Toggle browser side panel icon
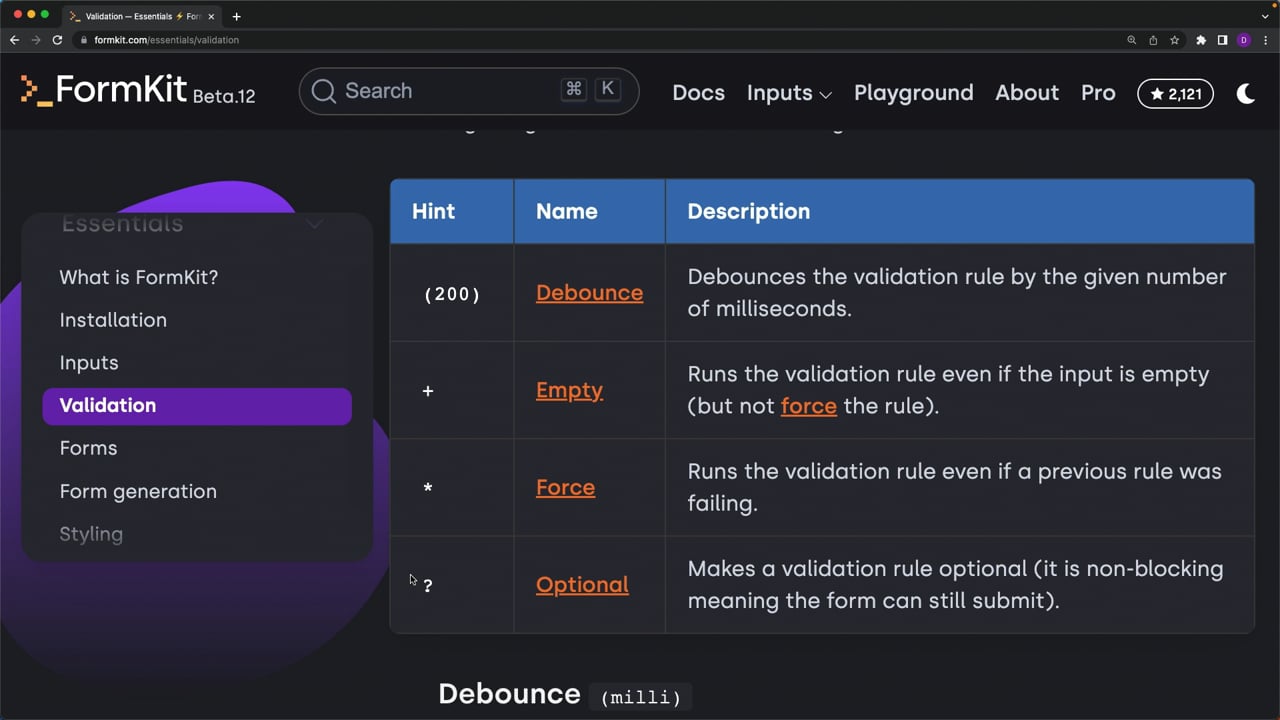The height and width of the screenshot is (720, 1280). coord(1222,40)
